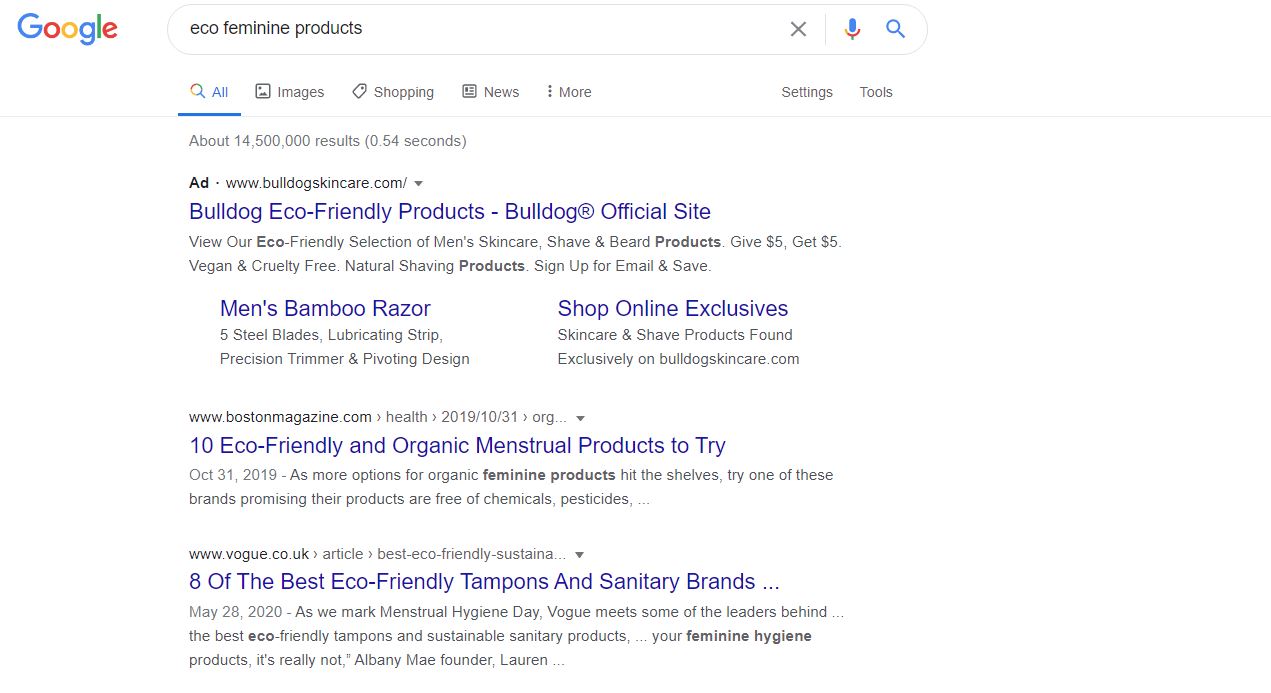Clear the search query with the X icon
The image size is (1271, 693).
click(x=798, y=28)
